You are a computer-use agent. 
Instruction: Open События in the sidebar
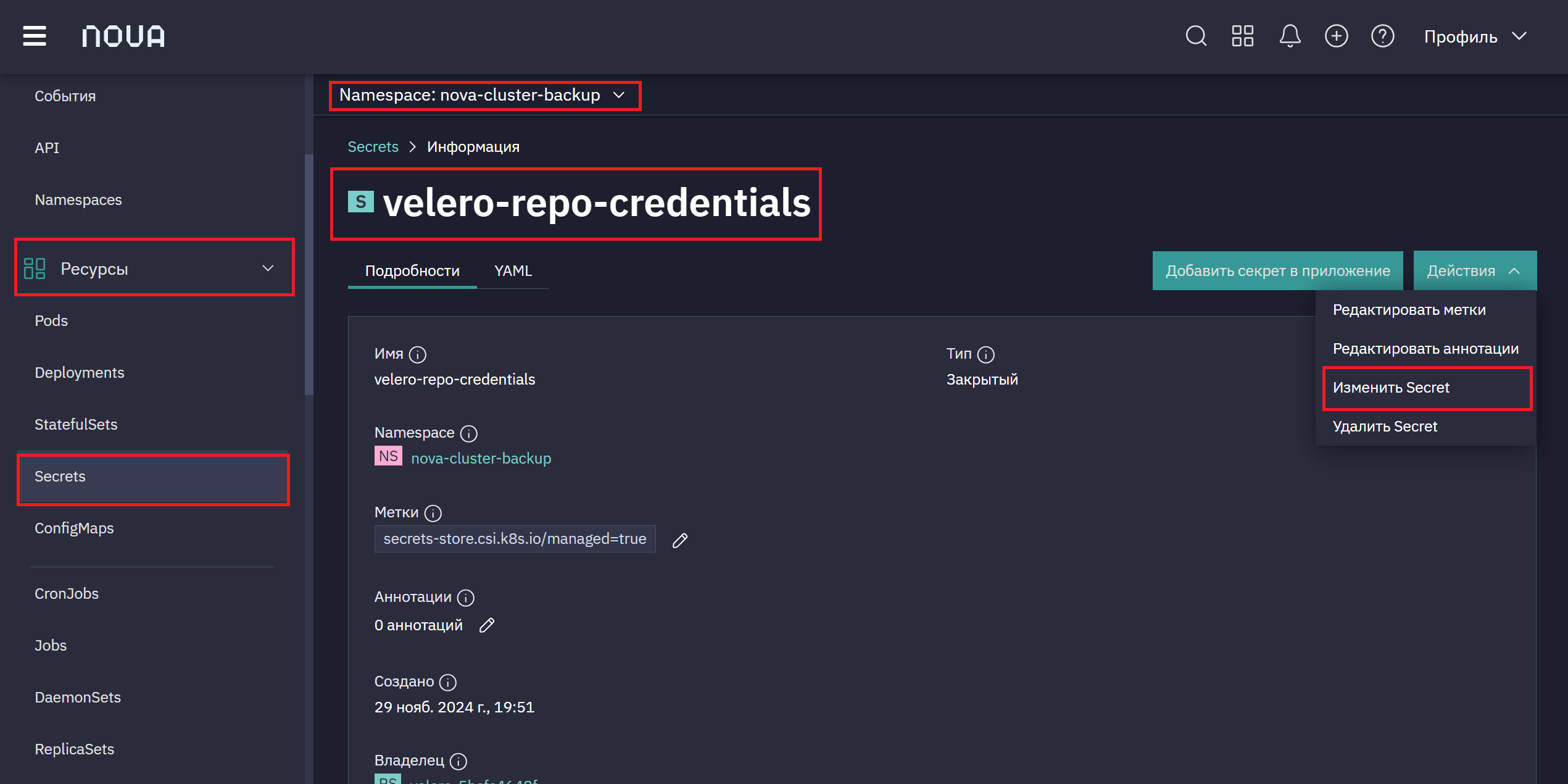pyautogui.click(x=65, y=96)
